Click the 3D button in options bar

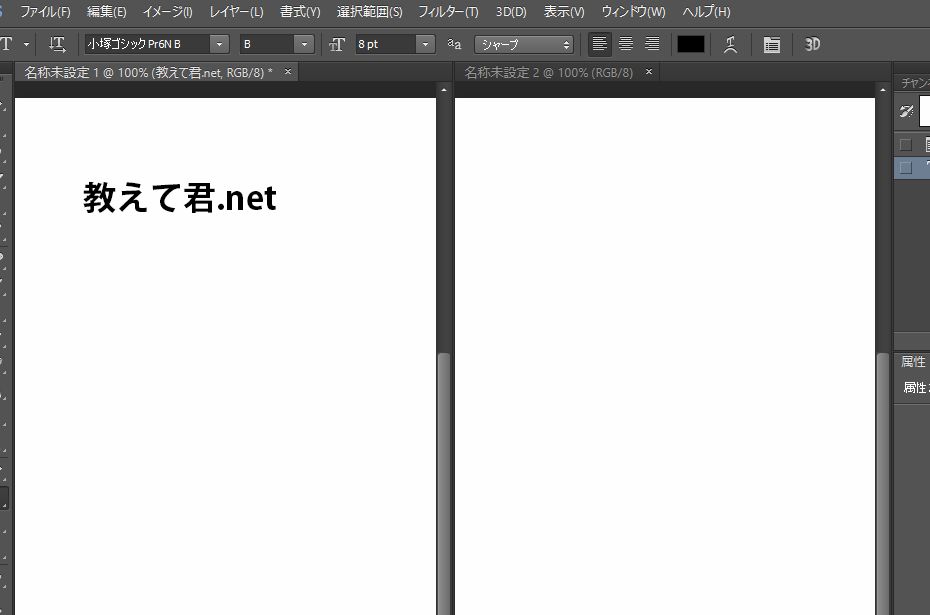(812, 44)
